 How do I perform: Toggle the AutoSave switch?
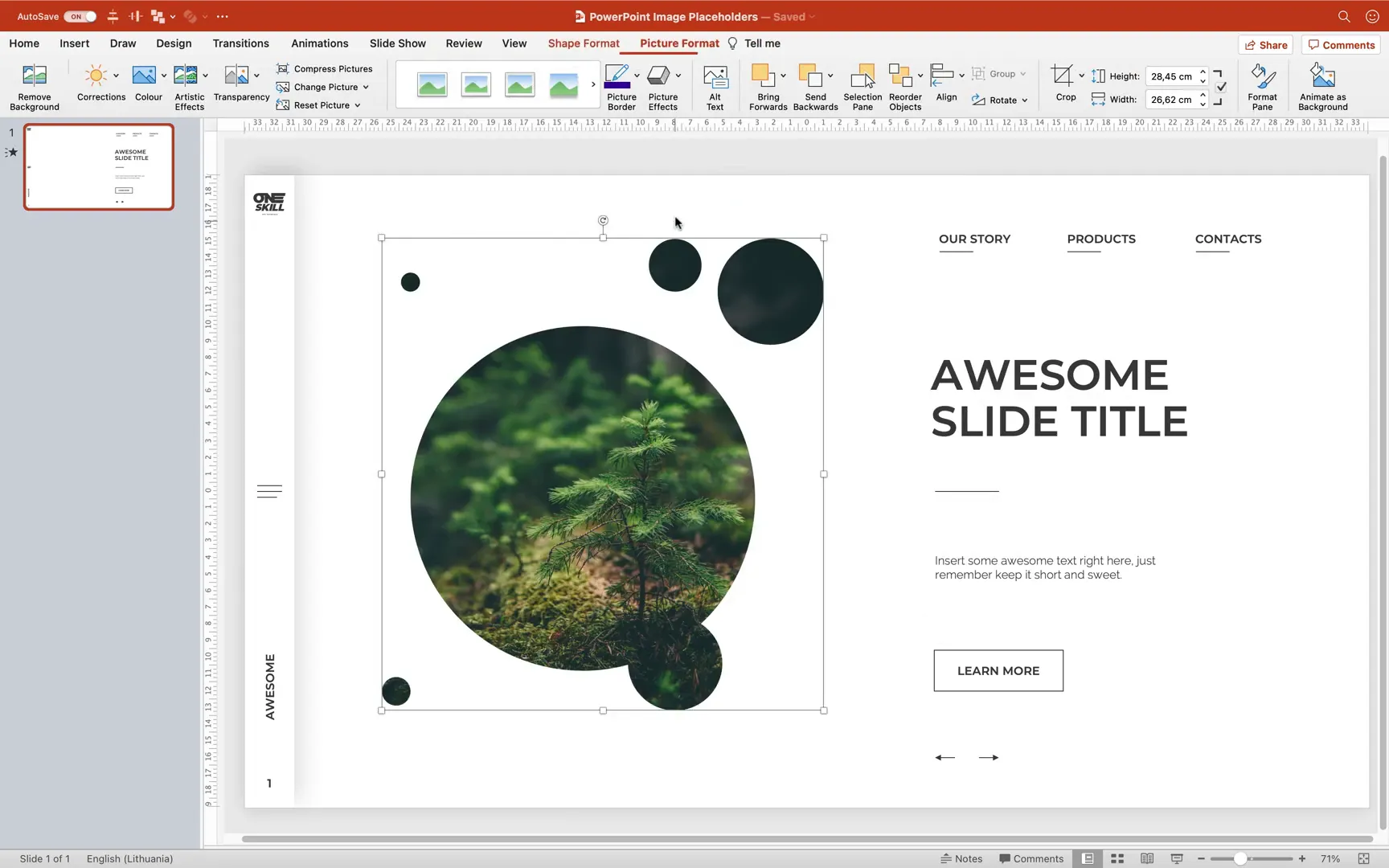pyautogui.click(x=80, y=16)
